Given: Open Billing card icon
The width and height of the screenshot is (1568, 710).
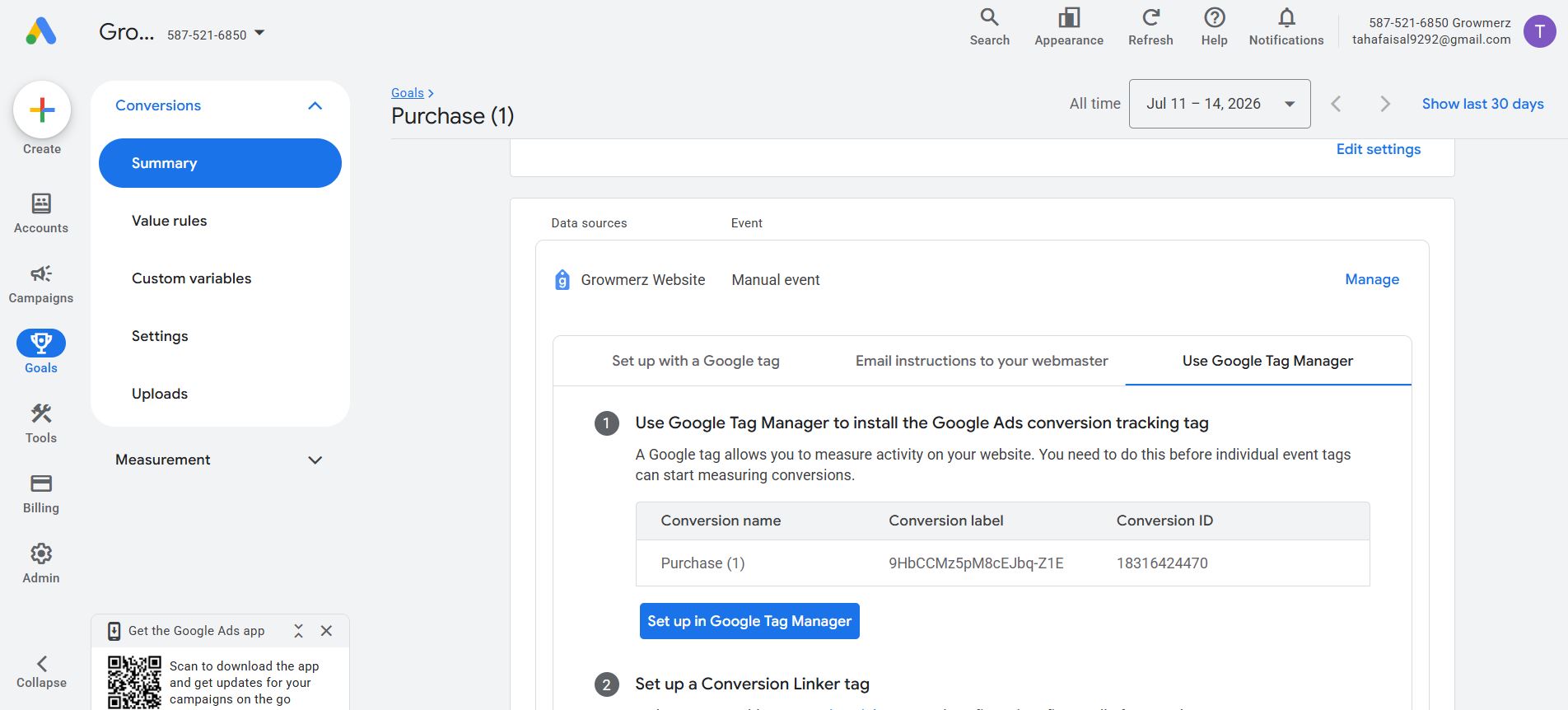Looking at the screenshot, I should coord(41,483).
